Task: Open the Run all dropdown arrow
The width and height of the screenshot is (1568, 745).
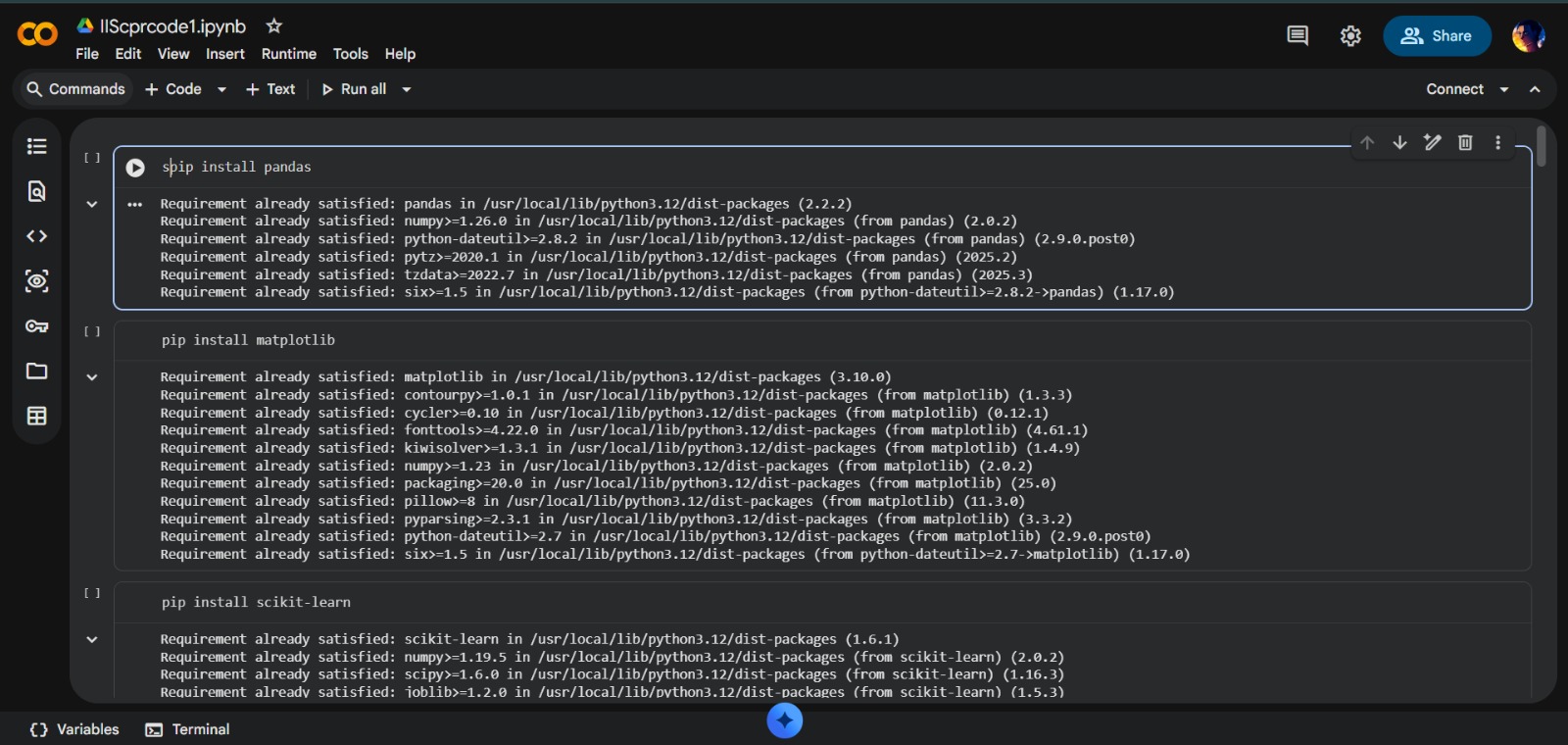Action: click(x=407, y=89)
